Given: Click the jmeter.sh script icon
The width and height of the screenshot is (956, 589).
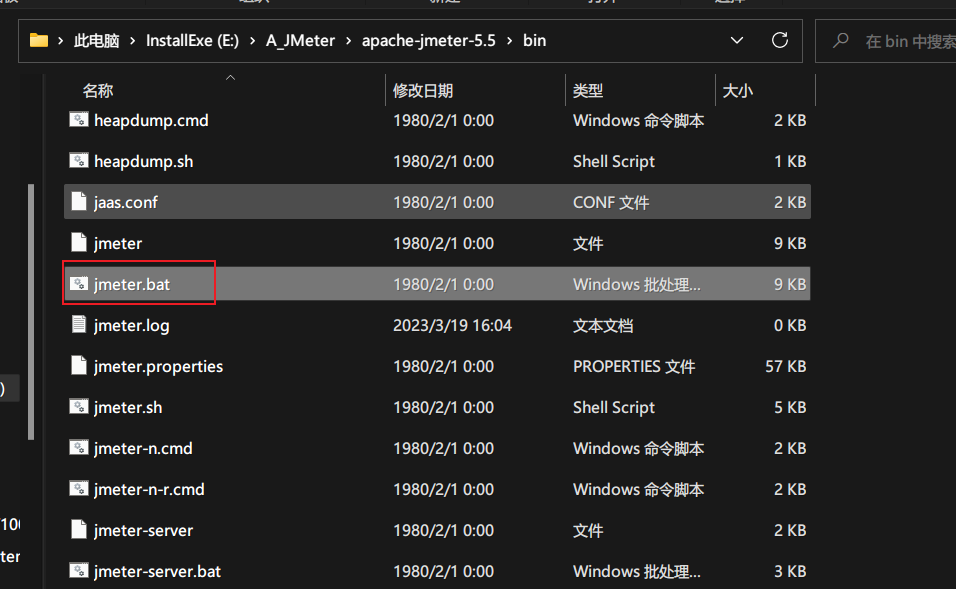Looking at the screenshot, I should point(79,406).
